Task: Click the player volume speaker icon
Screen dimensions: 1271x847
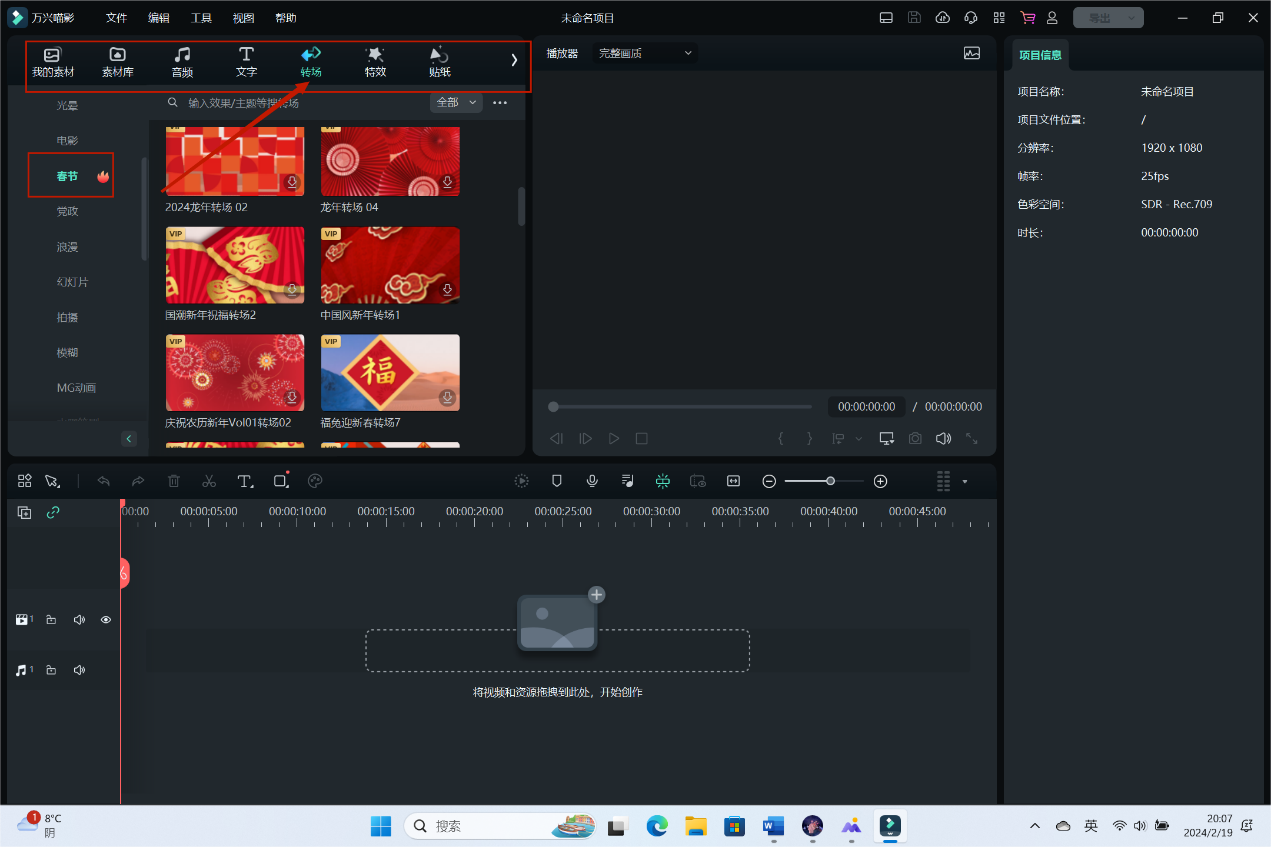Action: 942,439
